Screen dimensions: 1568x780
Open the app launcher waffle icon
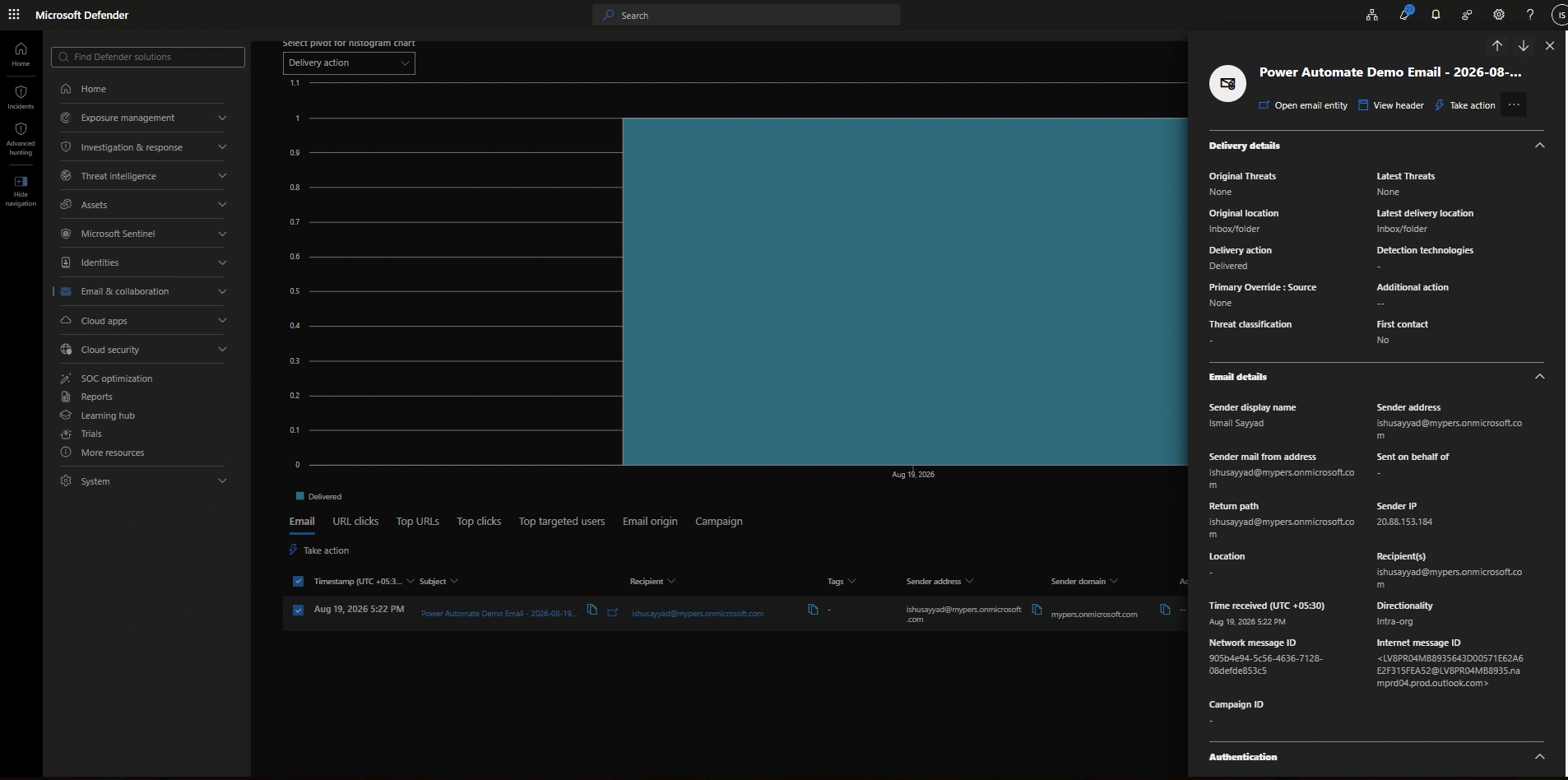[14, 15]
